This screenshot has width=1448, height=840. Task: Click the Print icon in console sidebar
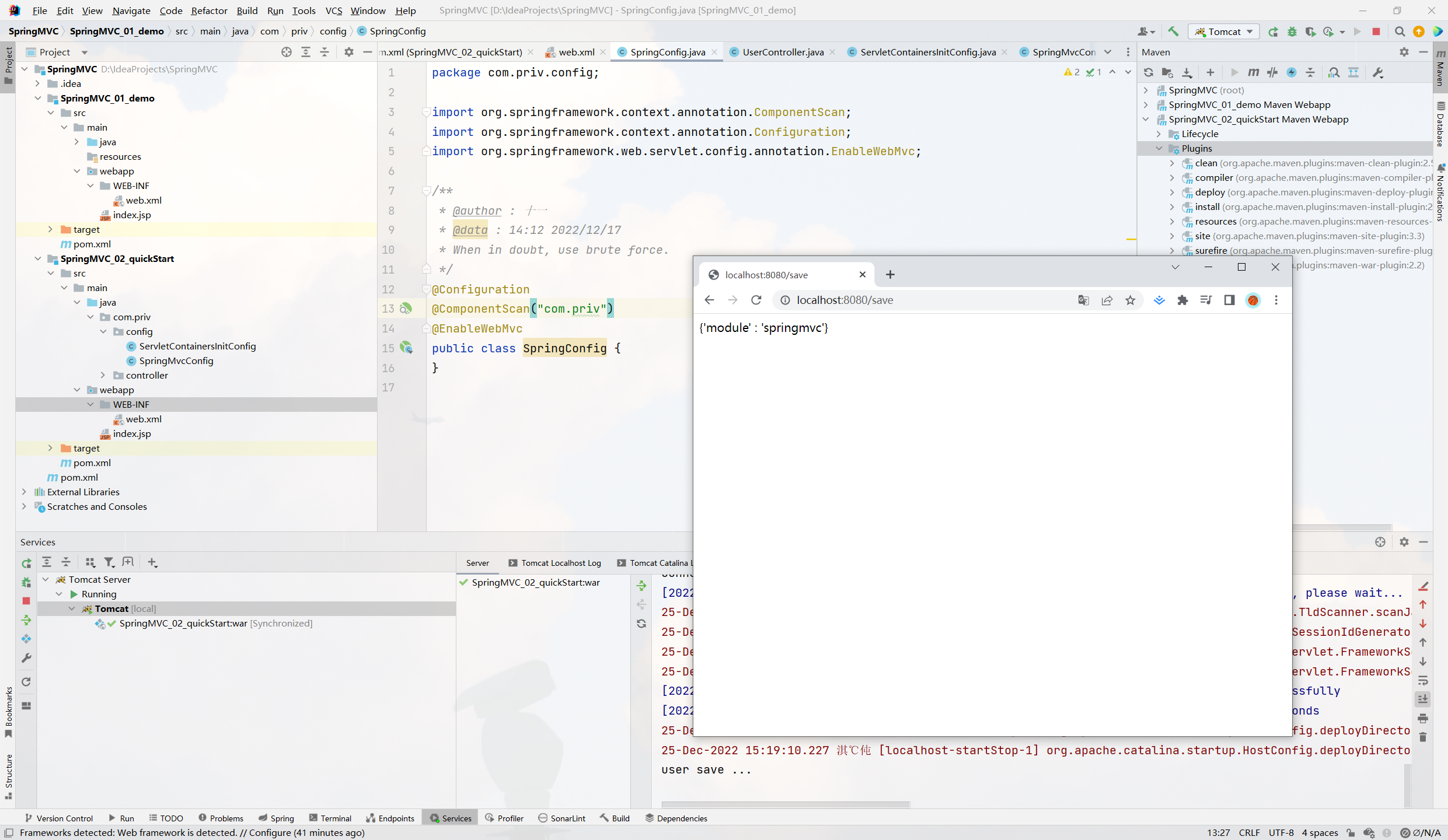click(x=1423, y=718)
